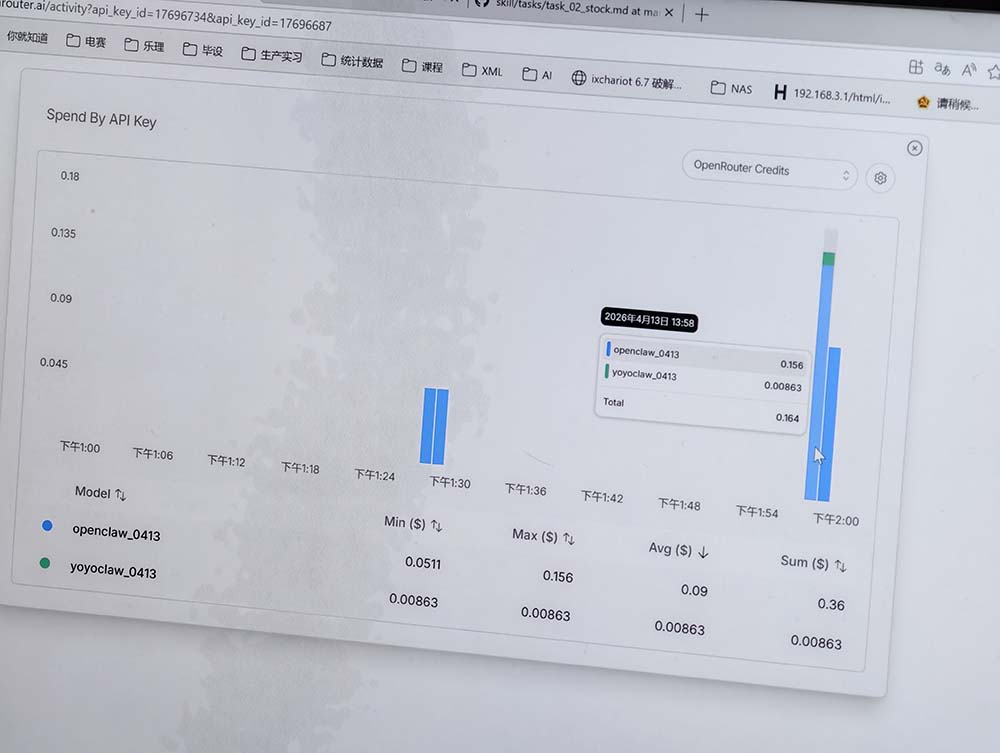Switch to the task_02_stock.md tab

click(570, 8)
